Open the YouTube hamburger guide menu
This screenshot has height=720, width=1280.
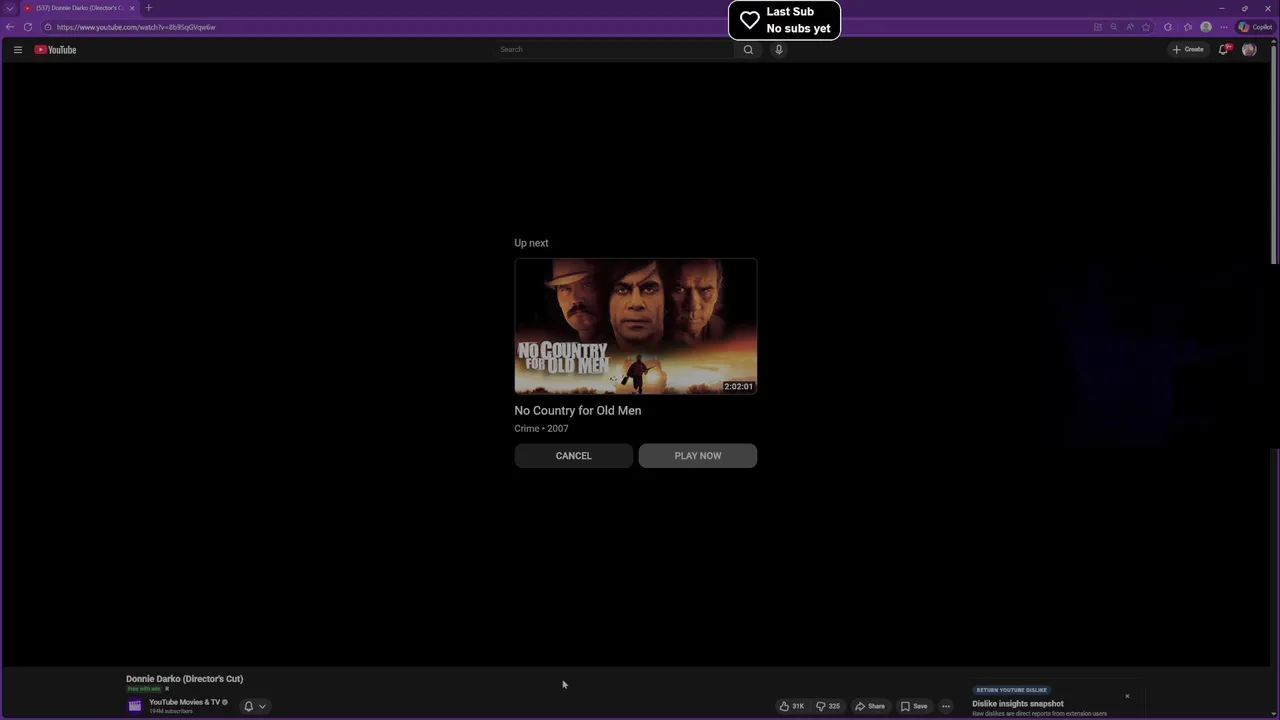point(17,49)
